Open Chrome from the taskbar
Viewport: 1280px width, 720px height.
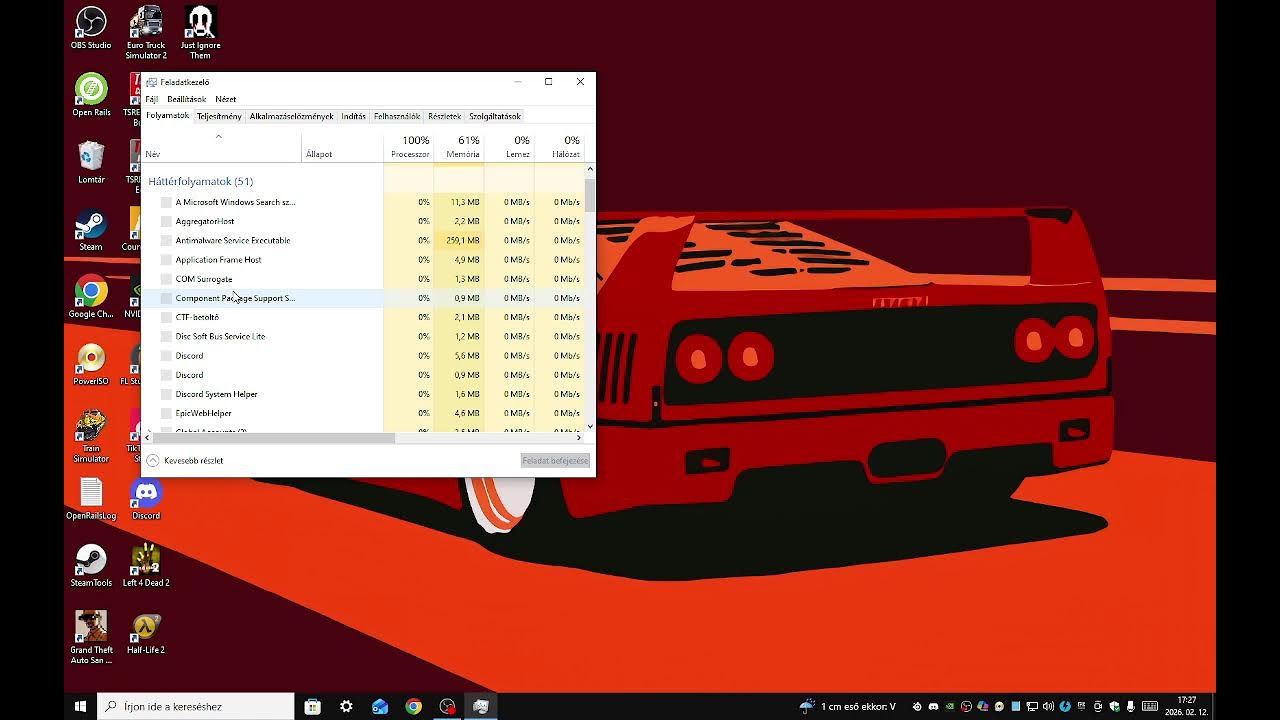pos(413,706)
